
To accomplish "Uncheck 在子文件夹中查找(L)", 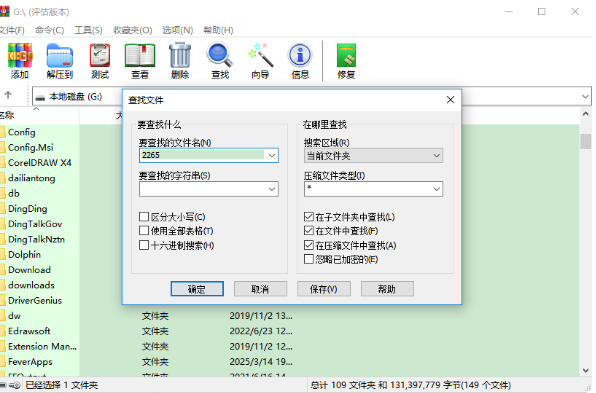I will pos(309,217).
